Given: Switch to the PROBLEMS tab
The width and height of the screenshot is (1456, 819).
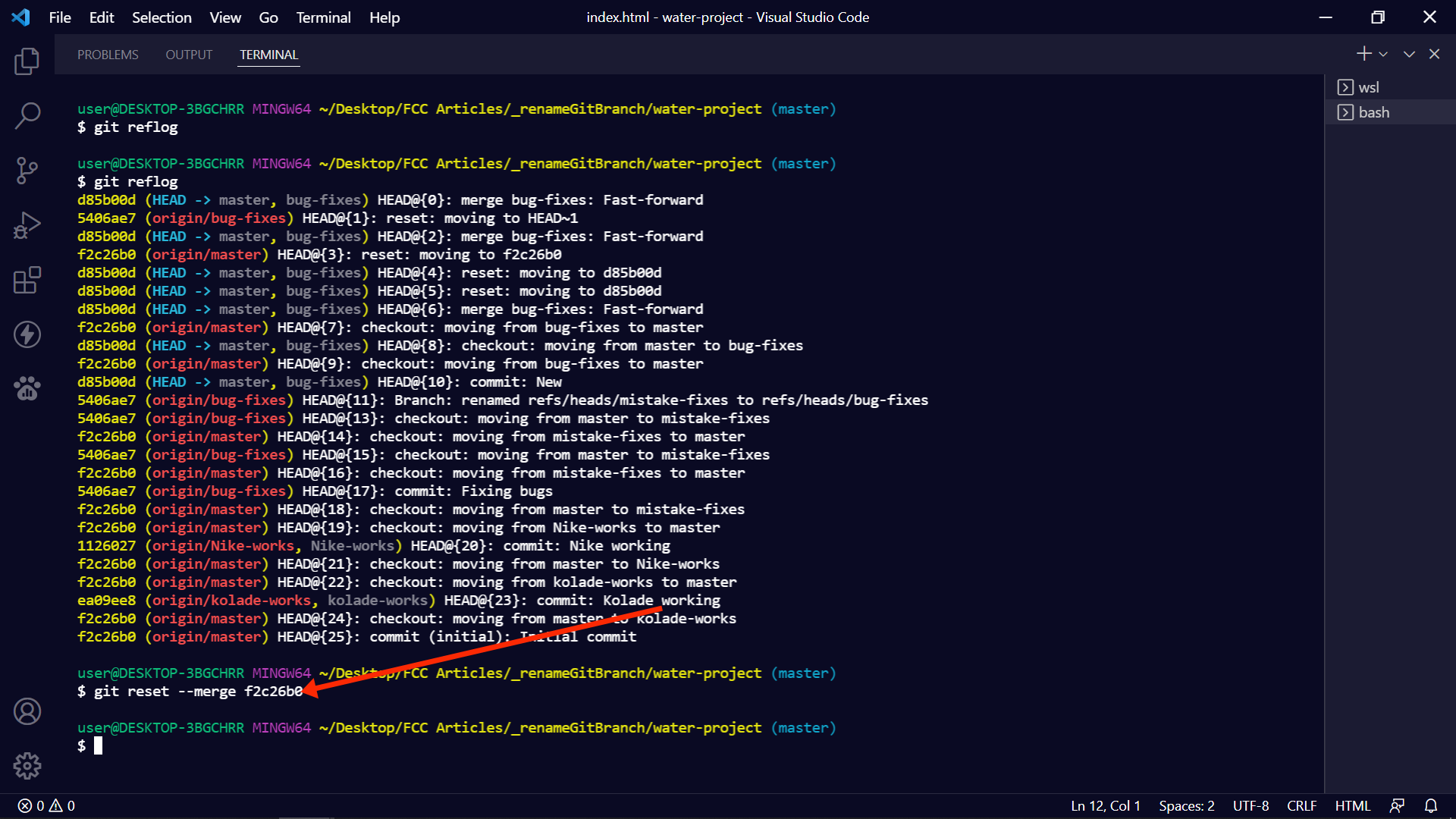Looking at the screenshot, I should 108,55.
